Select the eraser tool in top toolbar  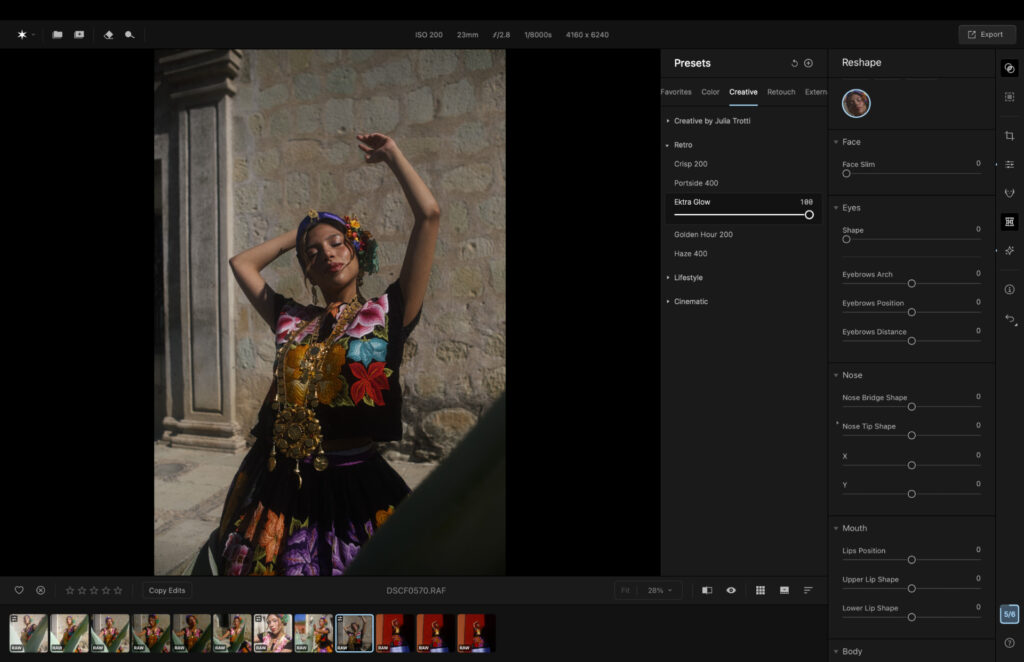coord(108,34)
